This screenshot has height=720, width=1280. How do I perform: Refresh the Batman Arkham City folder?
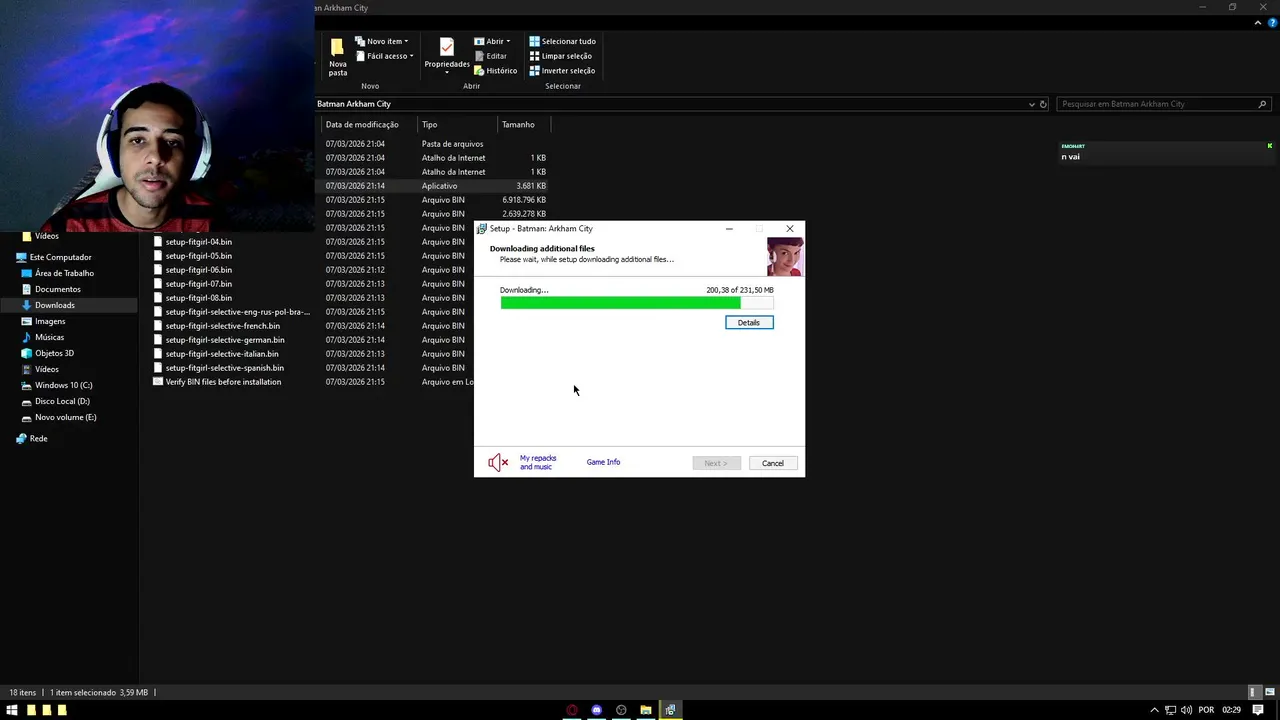pyautogui.click(x=1043, y=104)
